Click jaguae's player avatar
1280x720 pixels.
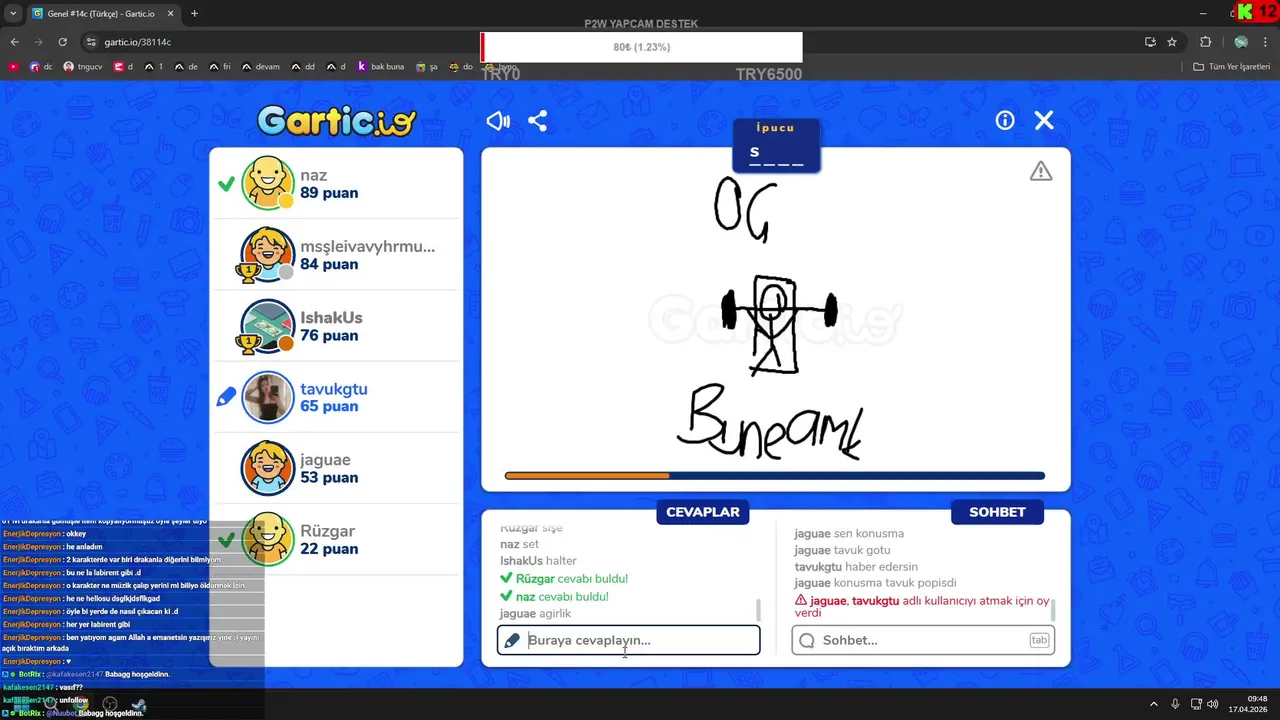pos(267,468)
